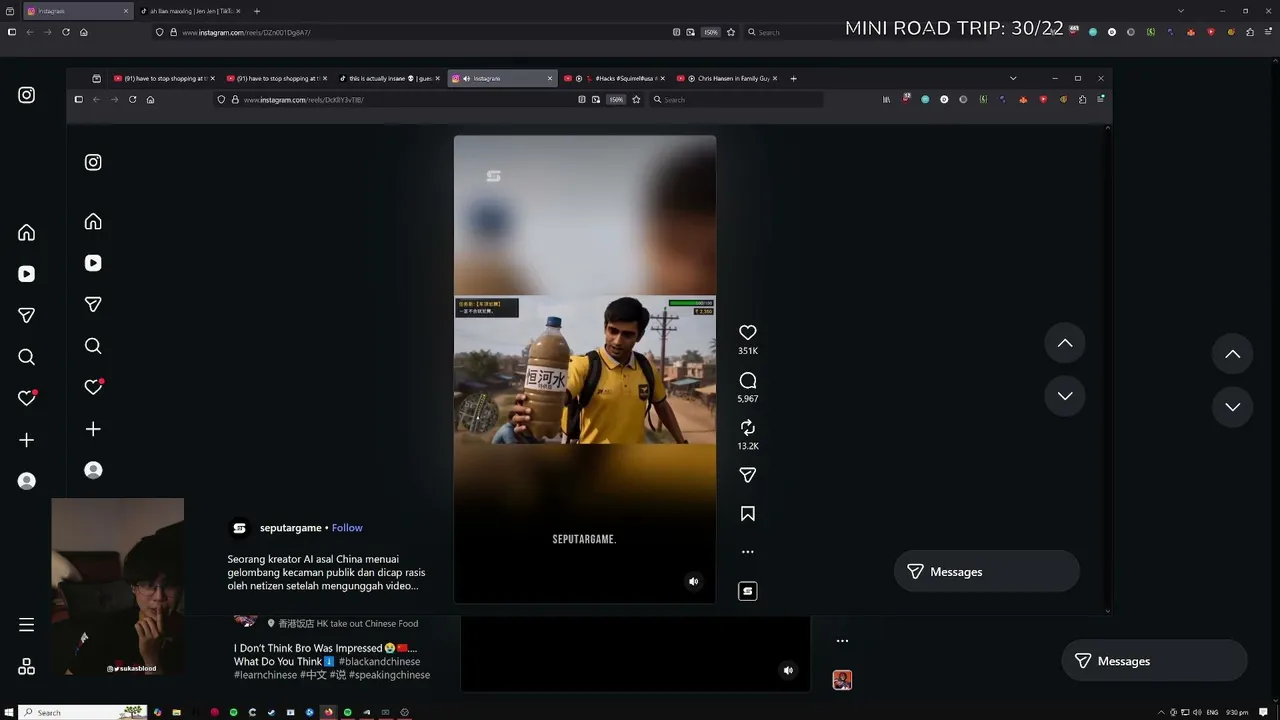
Task: Open Notifications heart in the inner Instagram sidebar
Action: [x=93, y=387]
